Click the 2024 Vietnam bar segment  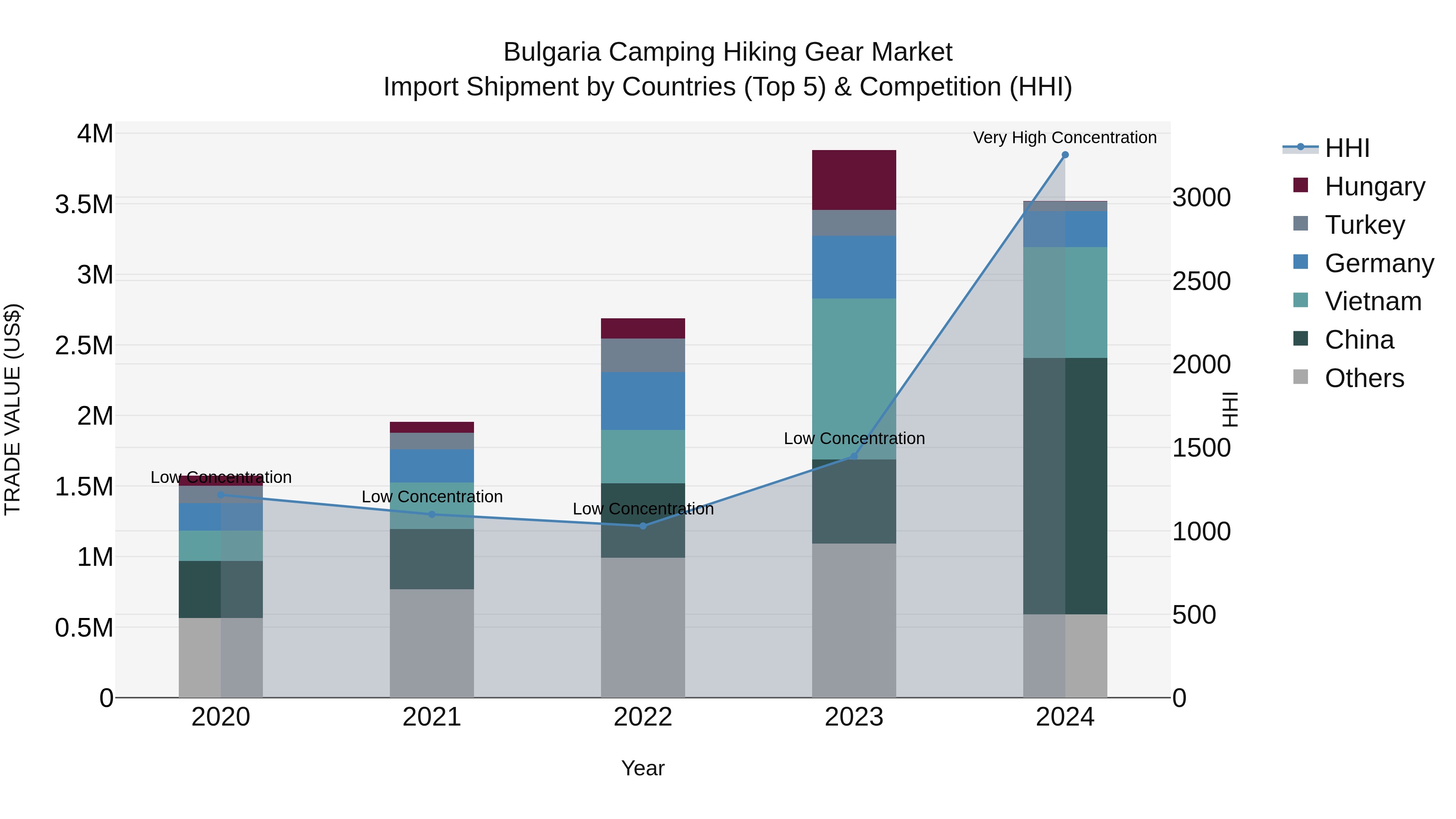(1065, 303)
